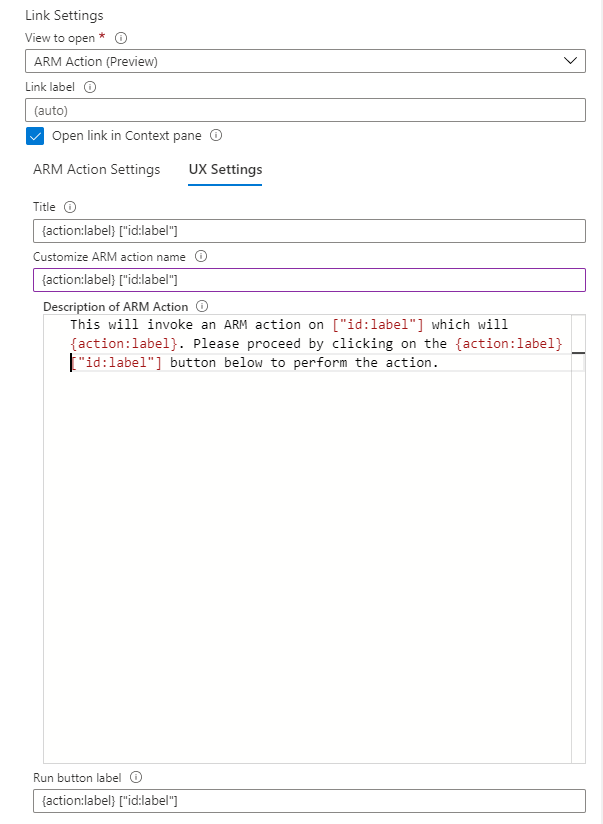Click into the Link label (auto) field
Image resolution: width=603 pixels, height=824 pixels.
point(305,110)
